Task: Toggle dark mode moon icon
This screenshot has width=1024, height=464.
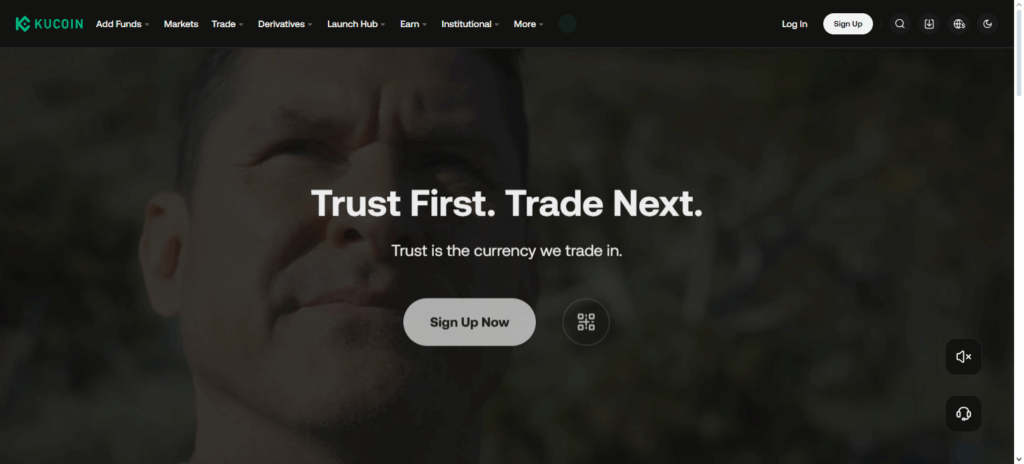Action: pyautogui.click(x=987, y=24)
